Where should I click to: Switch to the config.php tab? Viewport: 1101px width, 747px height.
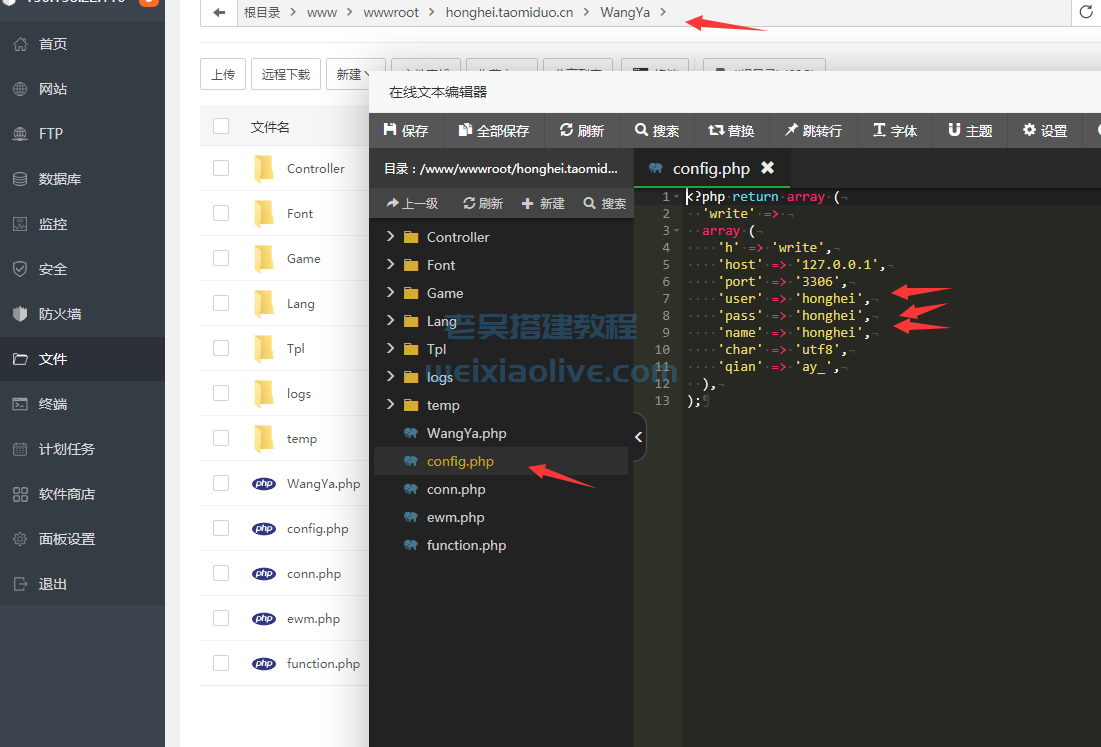tap(710, 168)
